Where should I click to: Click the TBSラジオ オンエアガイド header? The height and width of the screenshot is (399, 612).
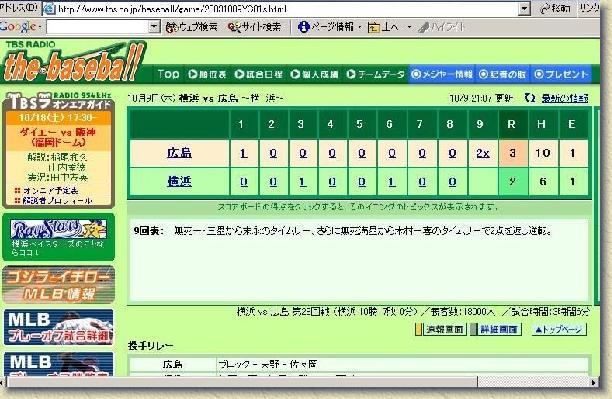(x=59, y=101)
